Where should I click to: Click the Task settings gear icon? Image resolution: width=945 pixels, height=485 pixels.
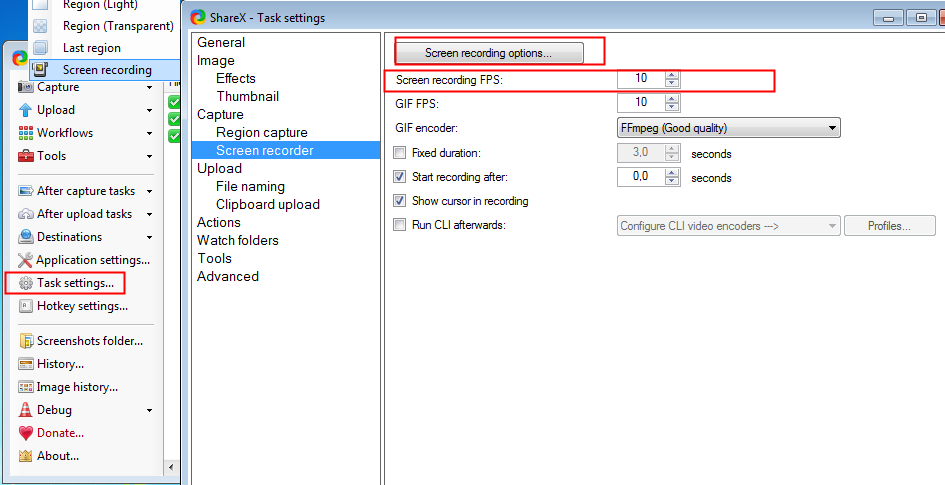[x=25, y=283]
